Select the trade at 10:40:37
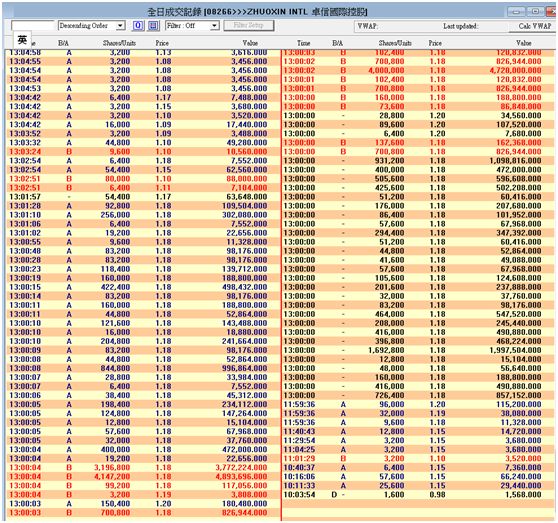 [x=418, y=468]
